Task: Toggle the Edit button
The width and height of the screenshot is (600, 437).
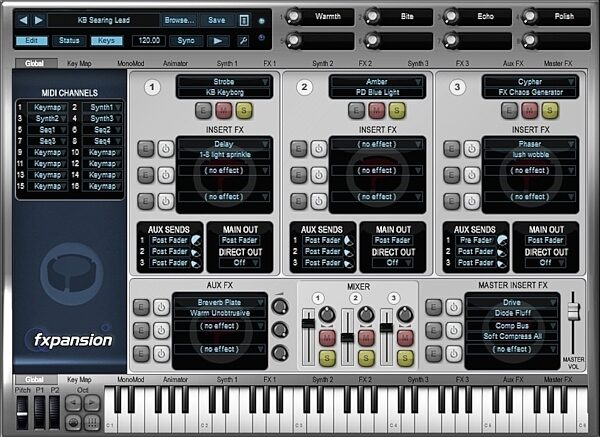Action: tap(32, 41)
